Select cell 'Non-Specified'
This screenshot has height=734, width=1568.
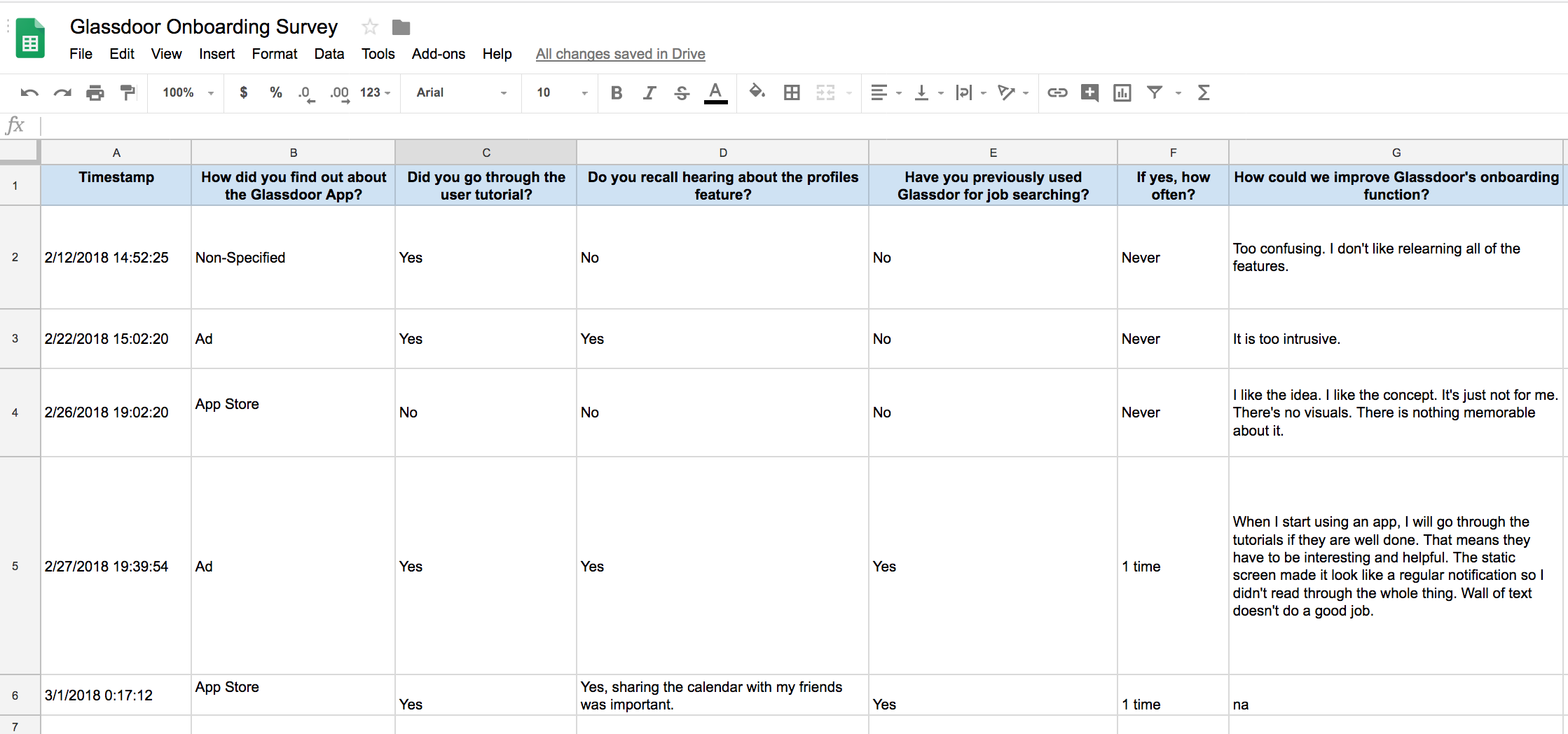[294, 258]
